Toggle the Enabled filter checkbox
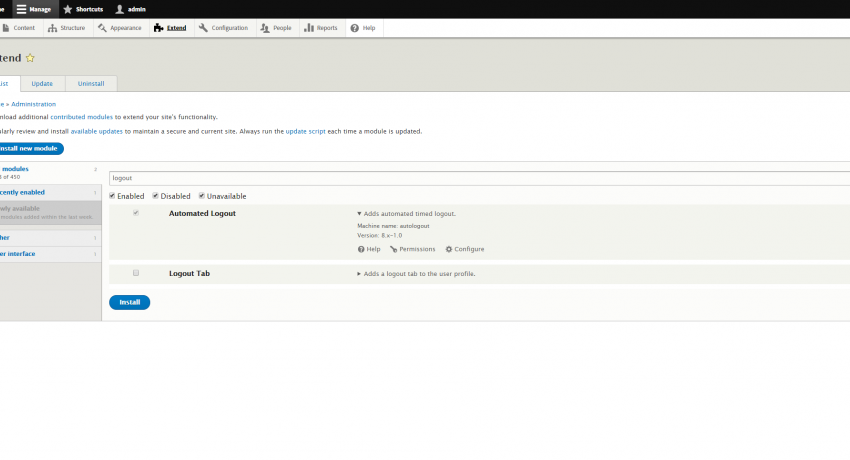 point(112,196)
